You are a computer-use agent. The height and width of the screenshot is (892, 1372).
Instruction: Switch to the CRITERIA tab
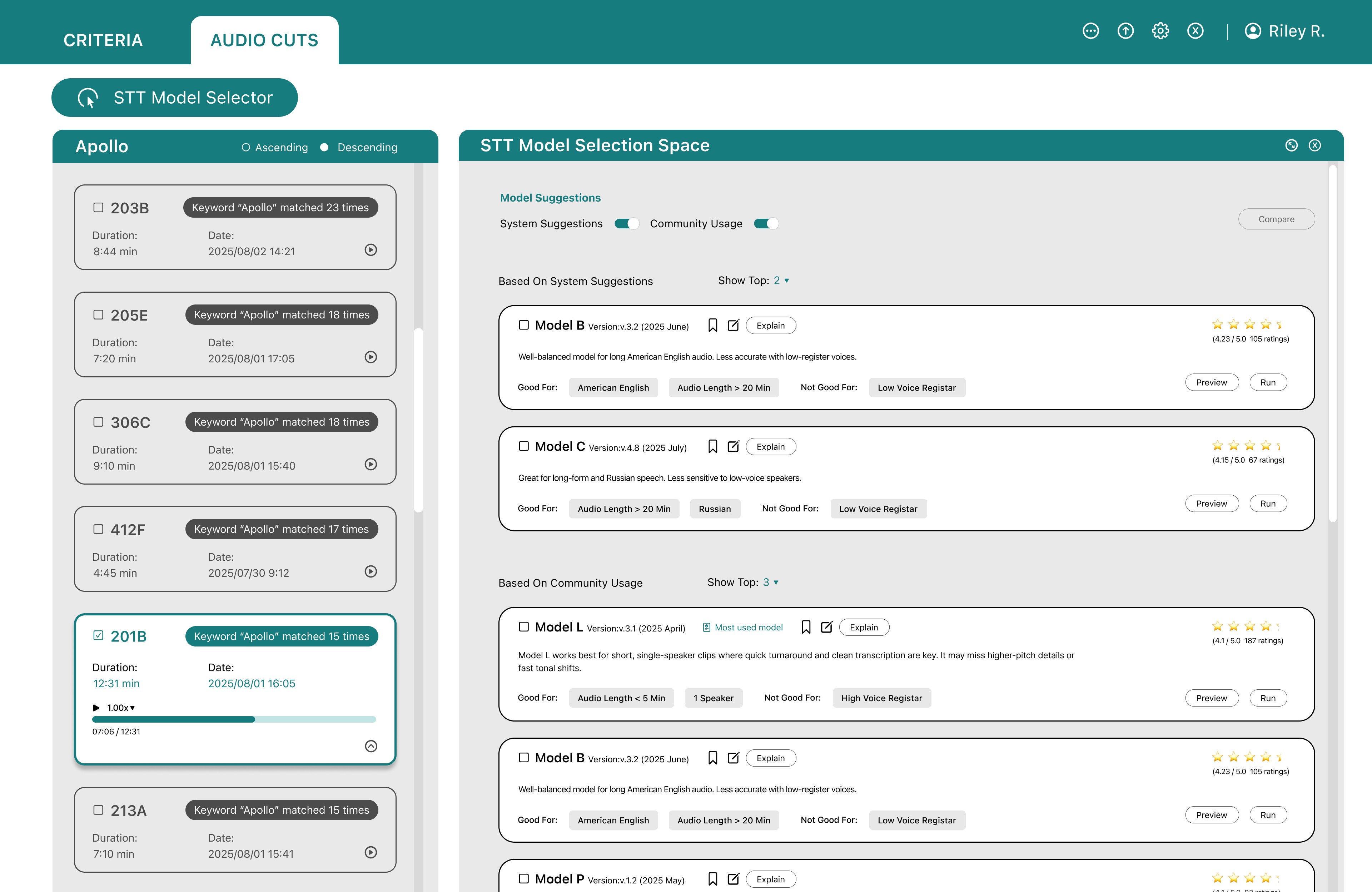click(x=103, y=40)
